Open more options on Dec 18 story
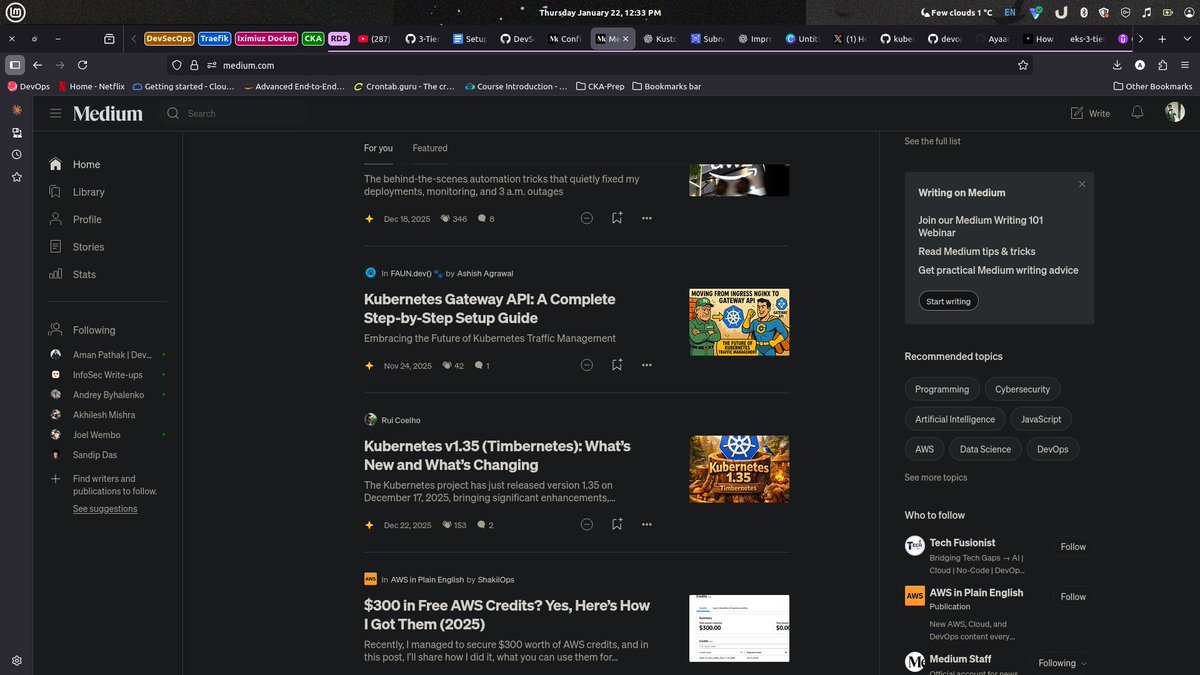Viewport: 1200px width, 675px height. [x=647, y=218]
